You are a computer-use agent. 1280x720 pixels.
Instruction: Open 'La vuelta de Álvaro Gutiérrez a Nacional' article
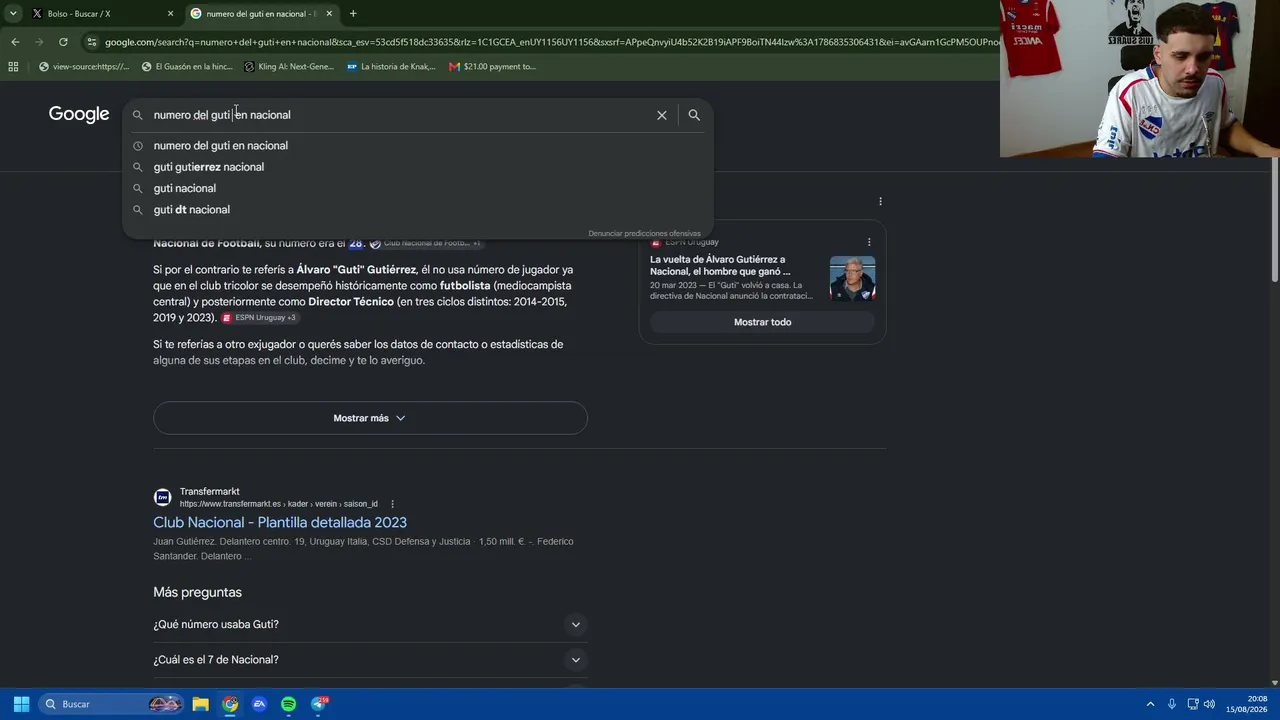tap(720, 265)
